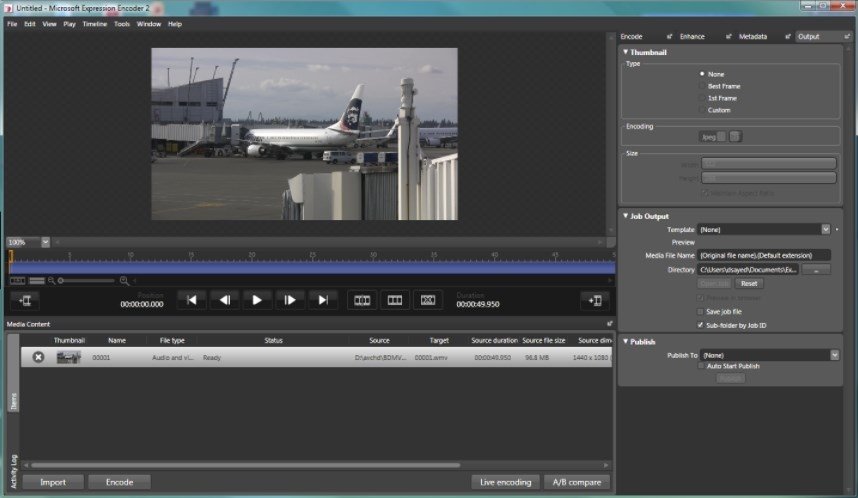
Task: Play the video preview
Action: click(257, 300)
